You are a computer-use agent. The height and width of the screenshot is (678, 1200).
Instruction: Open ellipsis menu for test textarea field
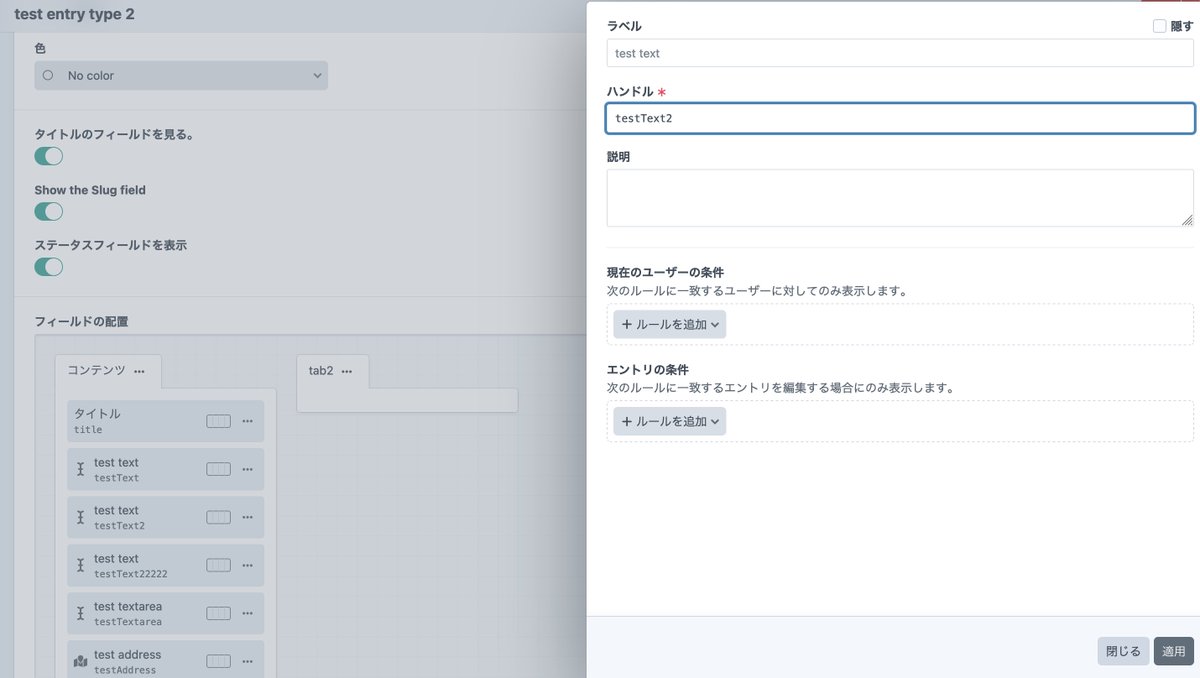tap(247, 613)
